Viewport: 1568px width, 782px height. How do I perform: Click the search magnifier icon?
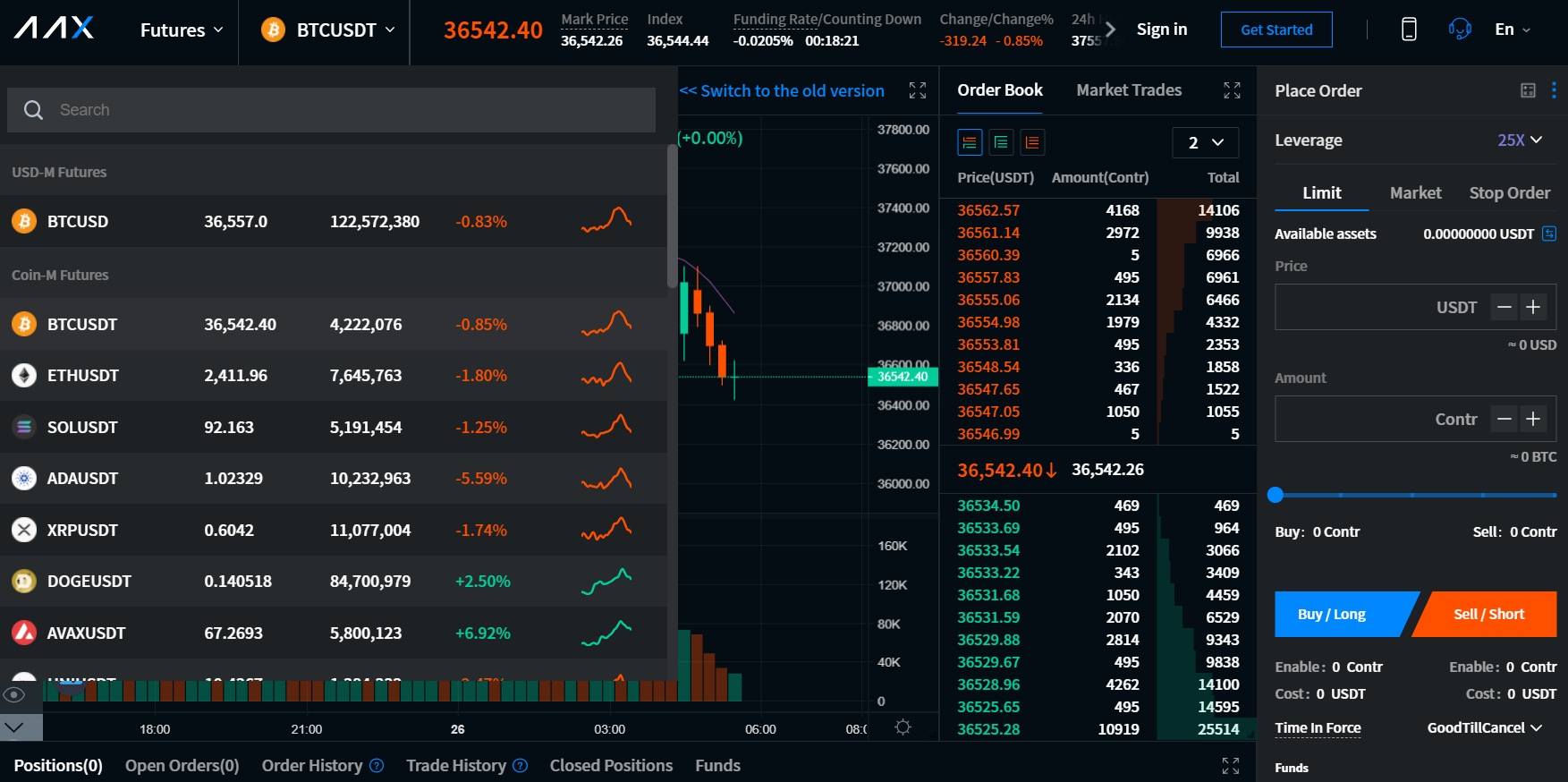(x=33, y=110)
